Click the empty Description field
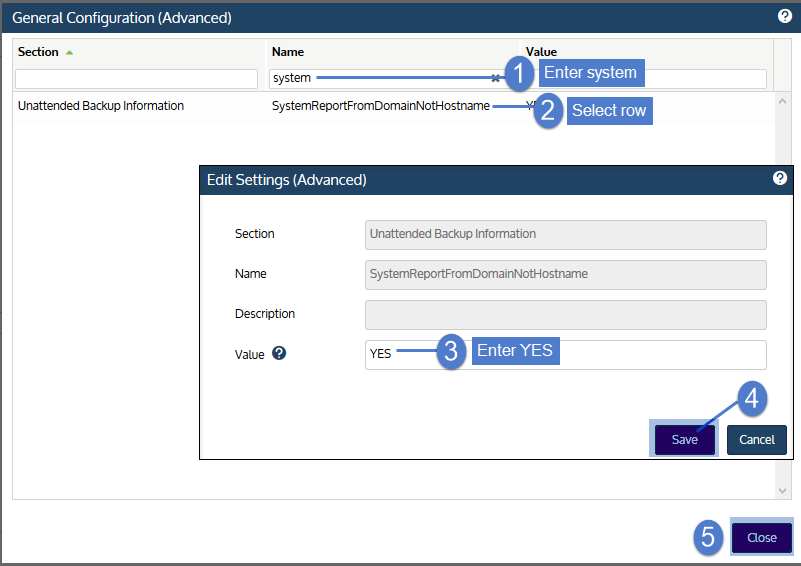This screenshot has width=801, height=566. tap(566, 315)
